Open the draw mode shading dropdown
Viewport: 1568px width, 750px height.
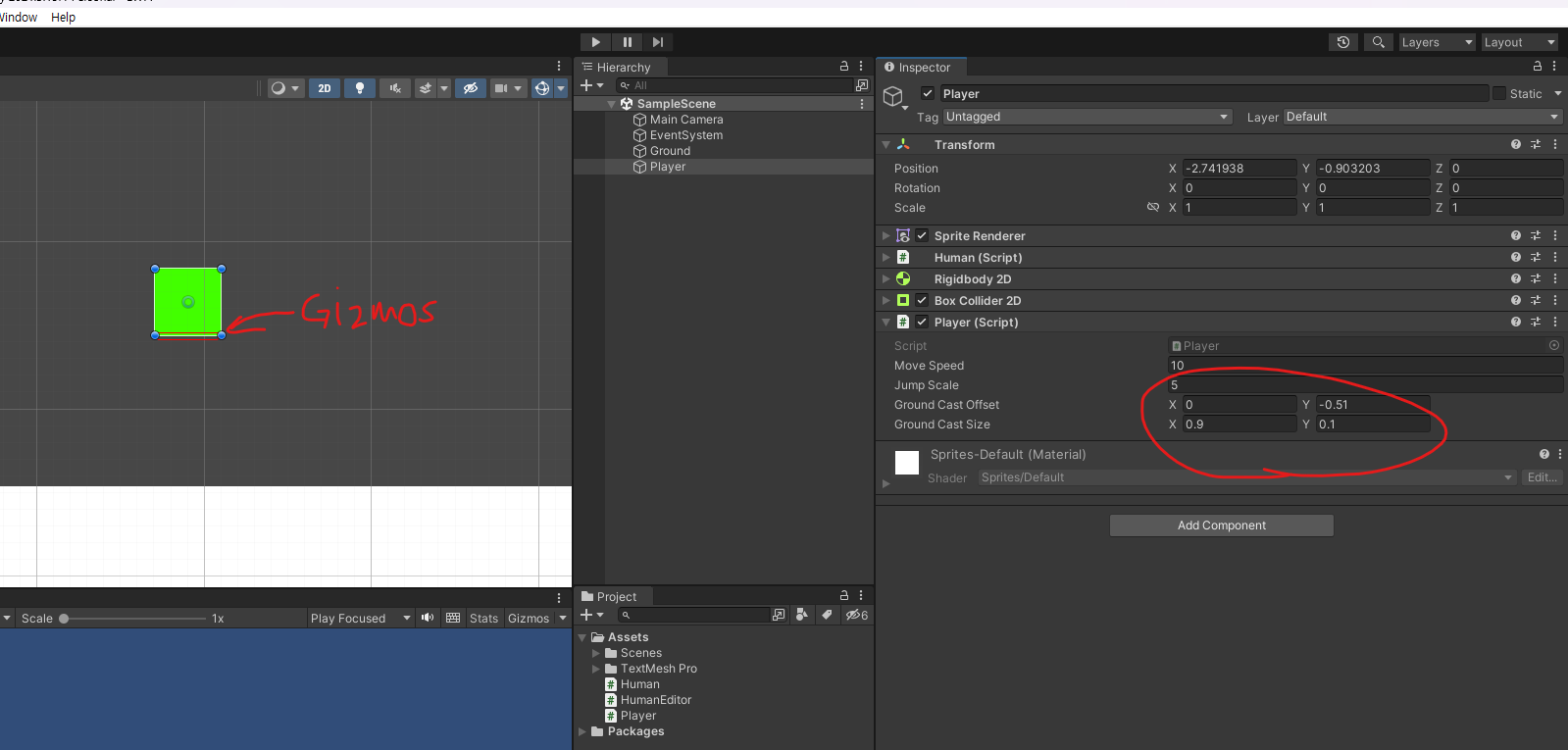point(285,88)
